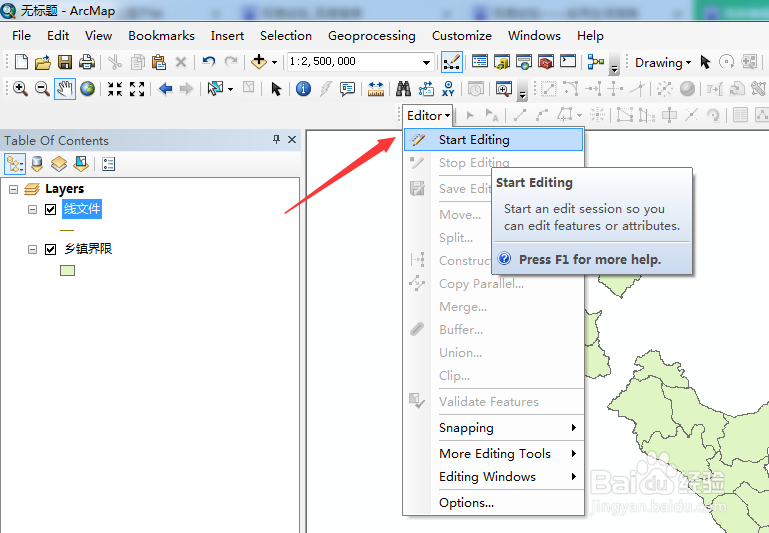
Task: Collapse the 乡镇界限 layer node
Action: (32, 250)
